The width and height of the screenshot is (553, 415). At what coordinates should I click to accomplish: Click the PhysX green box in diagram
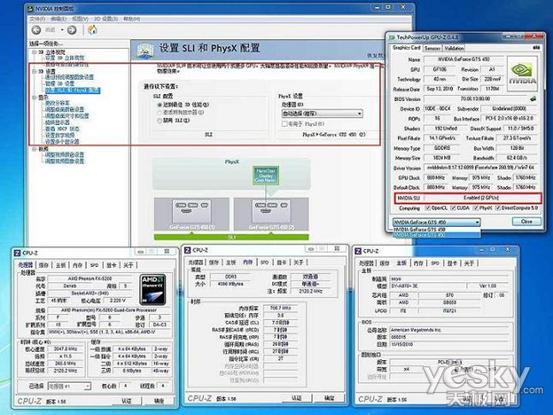(x=266, y=175)
